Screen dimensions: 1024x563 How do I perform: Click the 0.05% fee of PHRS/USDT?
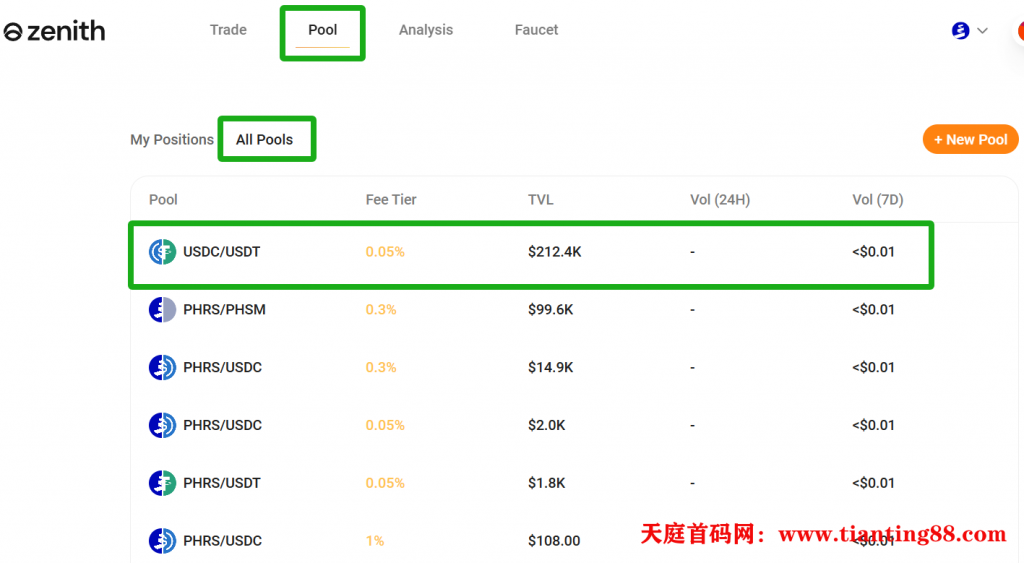(x=385, y=483)
